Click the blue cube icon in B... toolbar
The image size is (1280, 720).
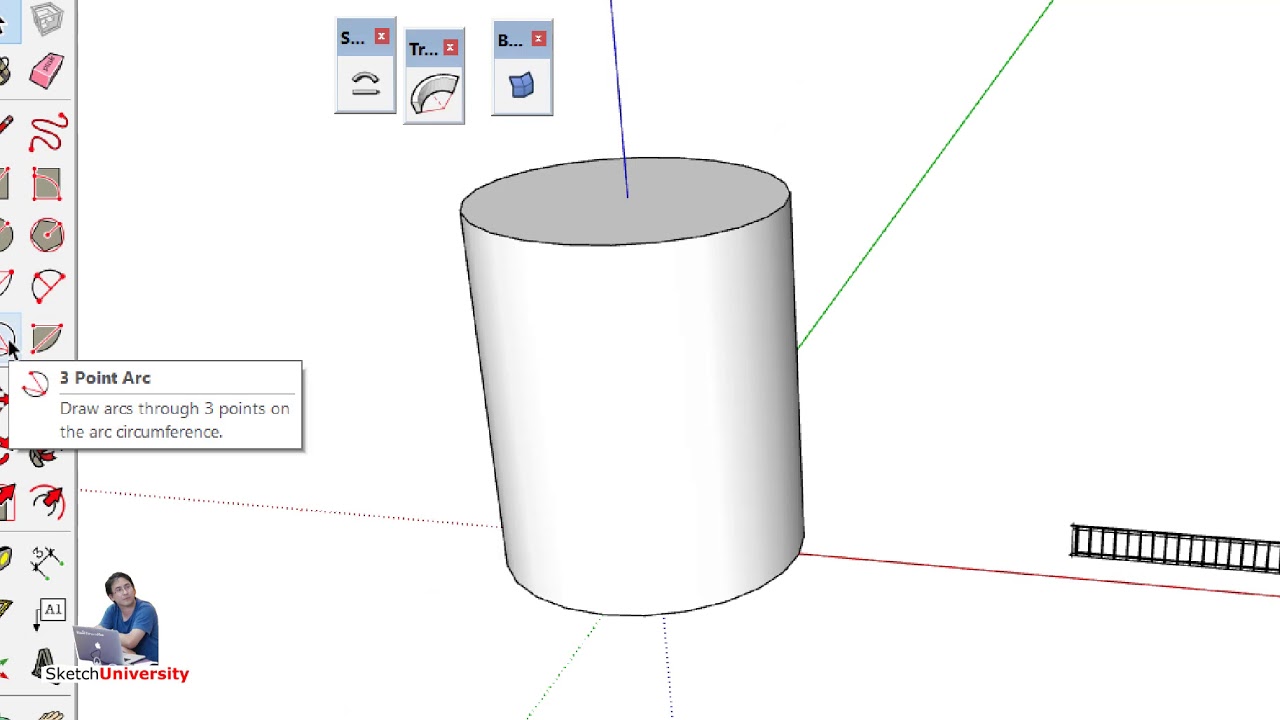point(522,85)
